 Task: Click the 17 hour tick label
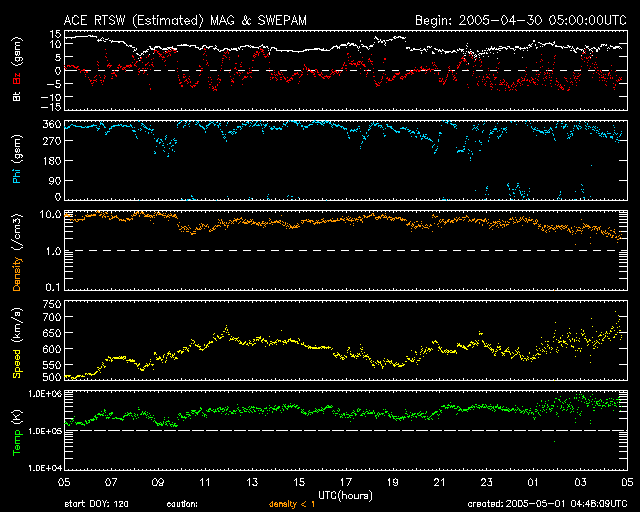pyautogui.click(x=346, y=482)
